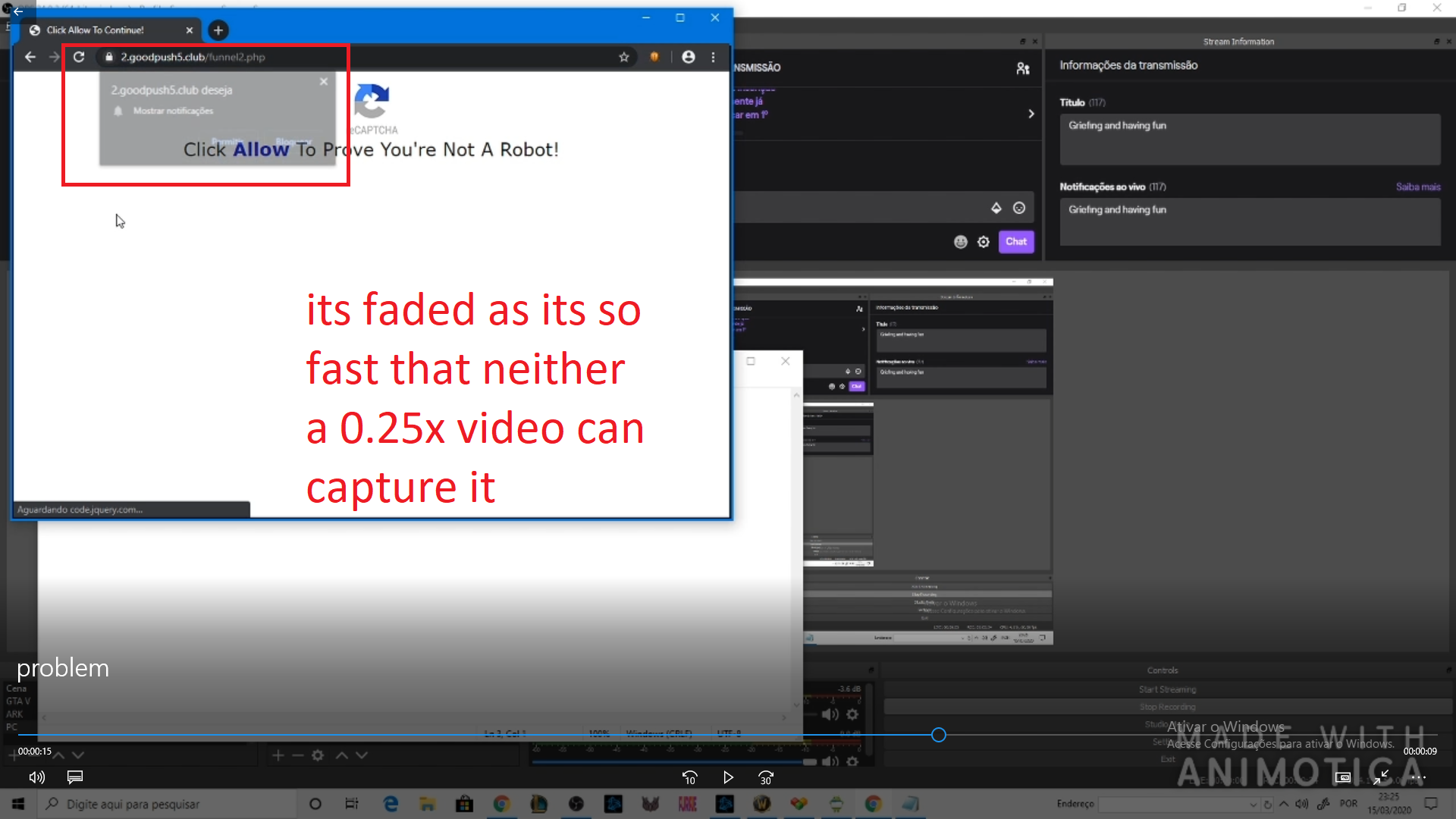The width and height of the screenshot is (1456, 819).
Task: Reload the goodpush5.club page
Action: pos(79,57)
